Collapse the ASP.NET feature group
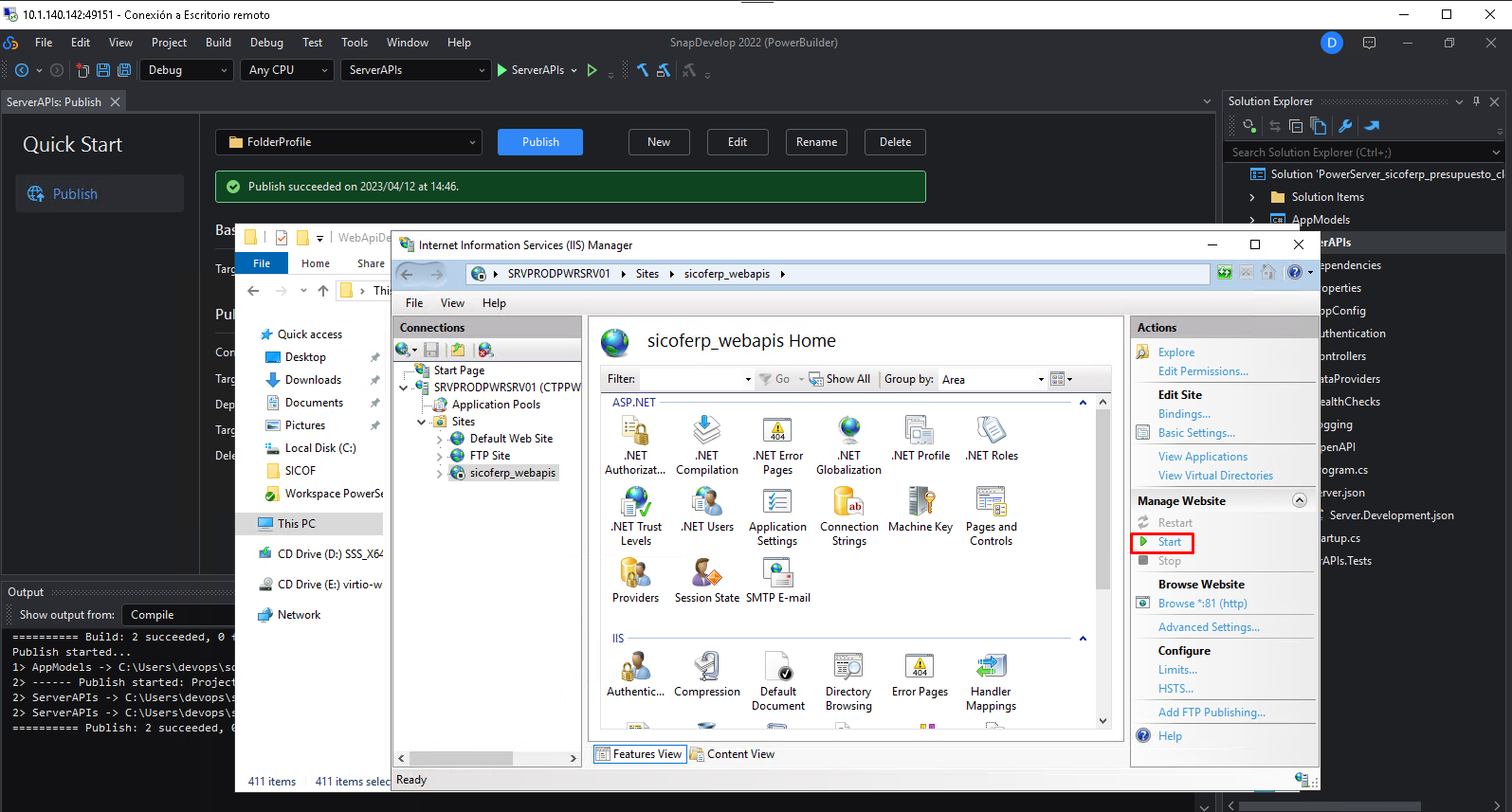The height and width of the screenshot is (812, 1512). coord(1083,403)
